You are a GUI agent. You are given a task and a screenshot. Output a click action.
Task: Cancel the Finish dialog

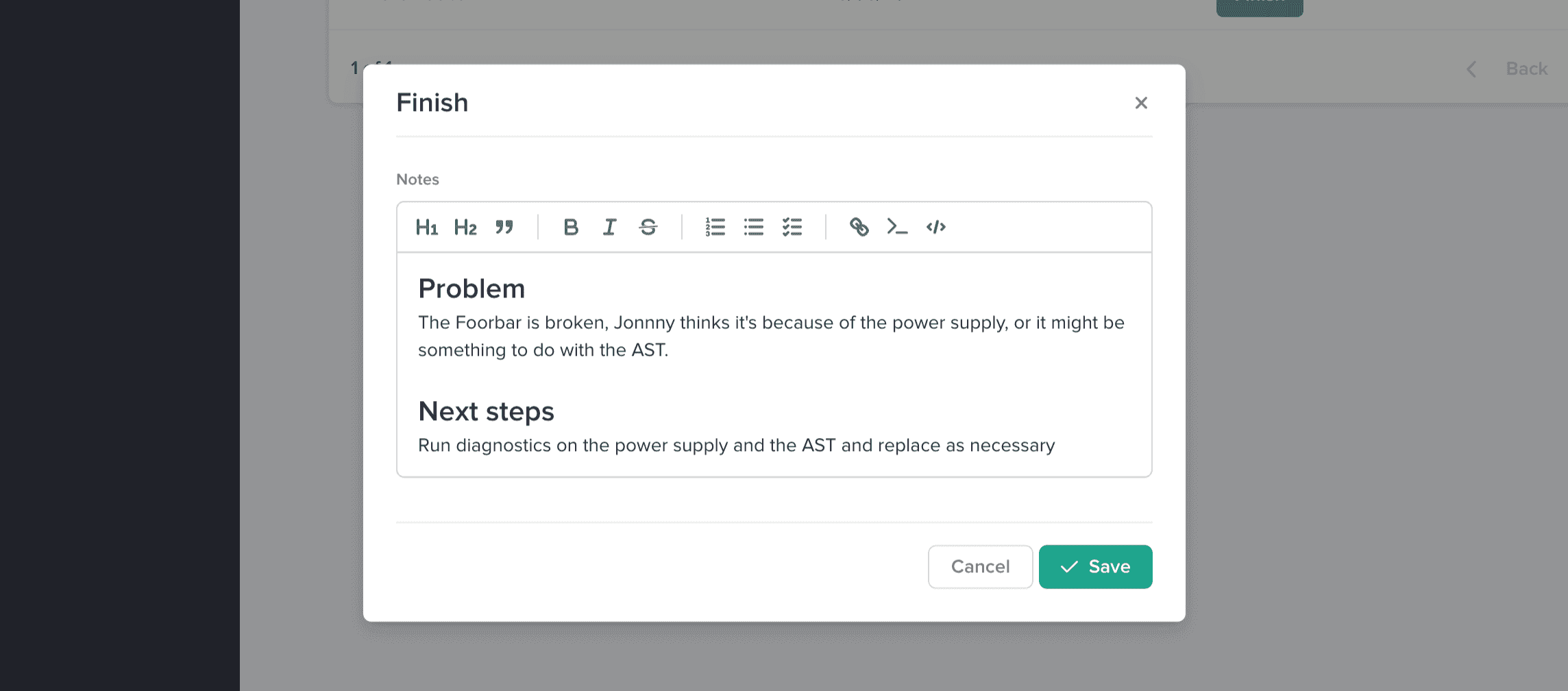pos(980,567)
